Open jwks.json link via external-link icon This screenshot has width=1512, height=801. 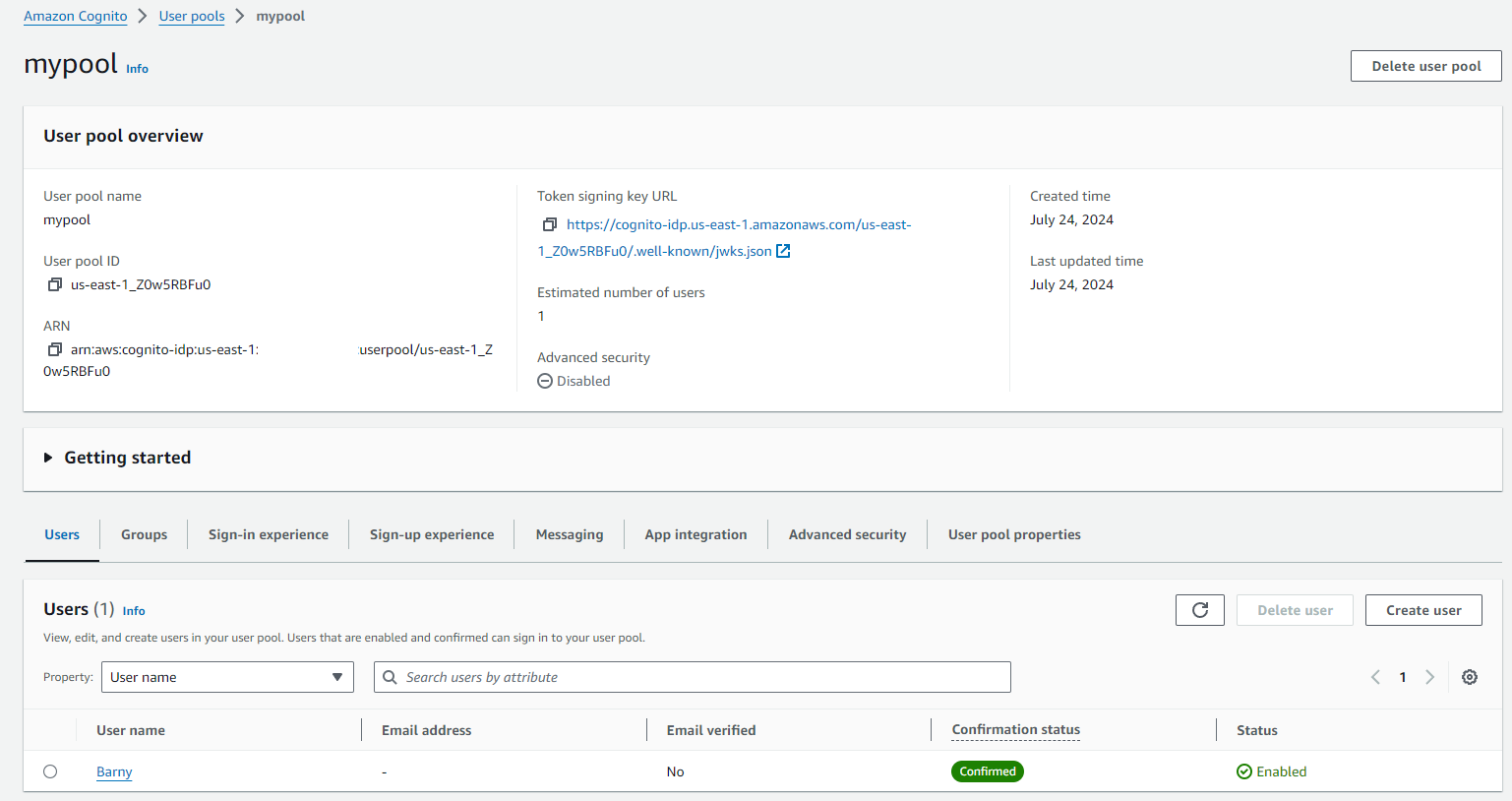pyautogui.click(x=783, y=251)
